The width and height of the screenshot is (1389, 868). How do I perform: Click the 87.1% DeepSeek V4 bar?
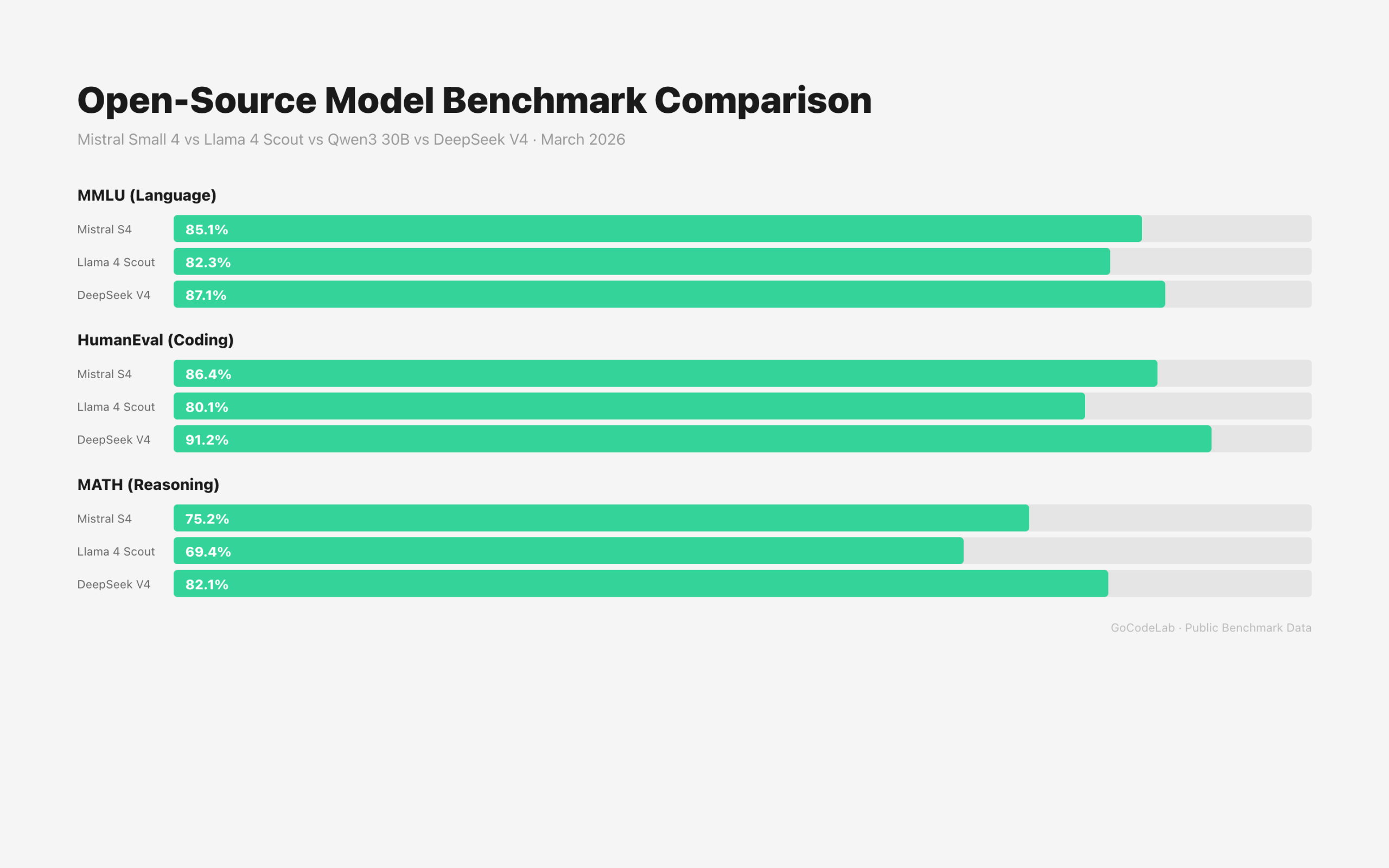point(668,294)
